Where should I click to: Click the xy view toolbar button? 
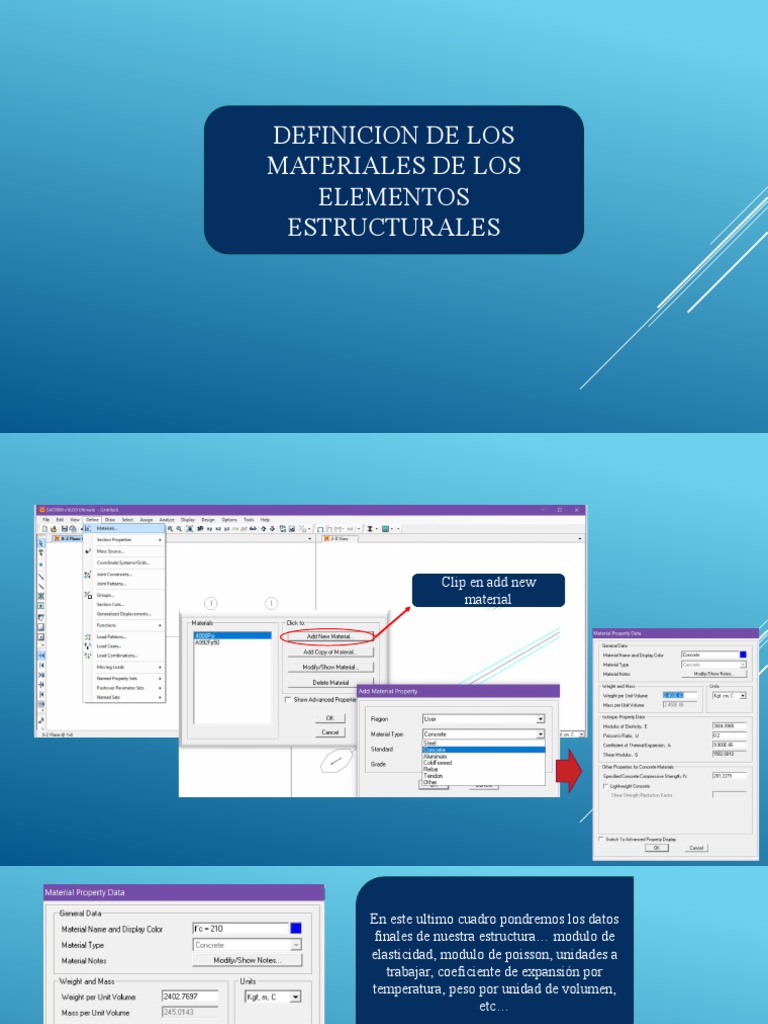coord(210,529)
